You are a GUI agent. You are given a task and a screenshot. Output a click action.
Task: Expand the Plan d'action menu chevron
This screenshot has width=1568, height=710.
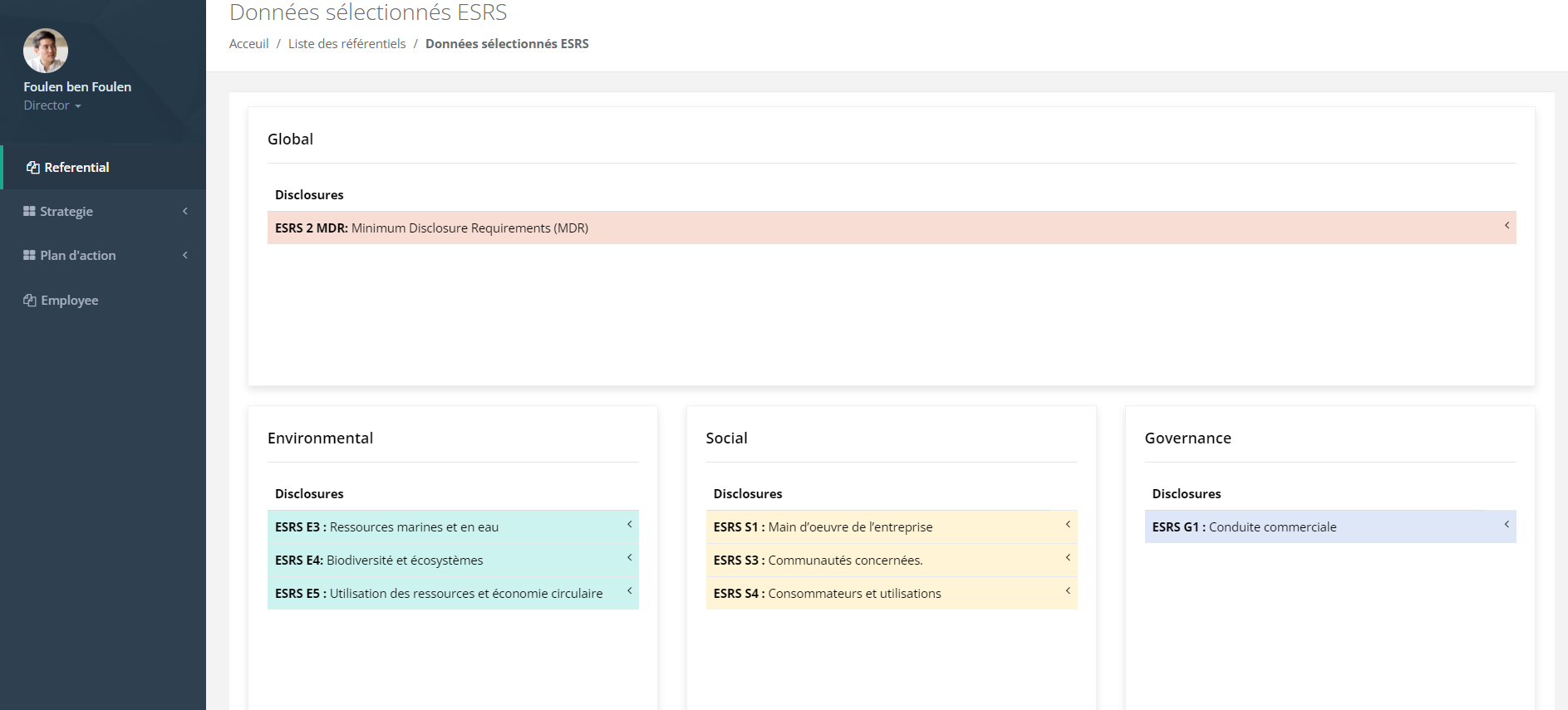tap(185, 256)
